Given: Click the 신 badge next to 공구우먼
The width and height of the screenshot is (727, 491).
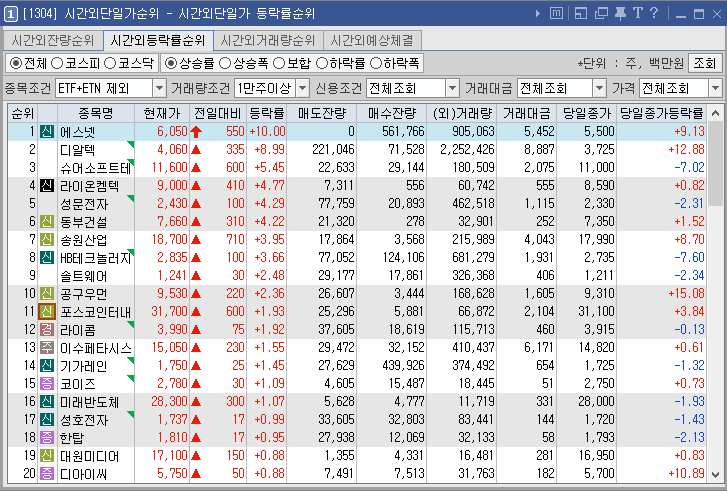Looking at the screenshot, I should (46, 294).
